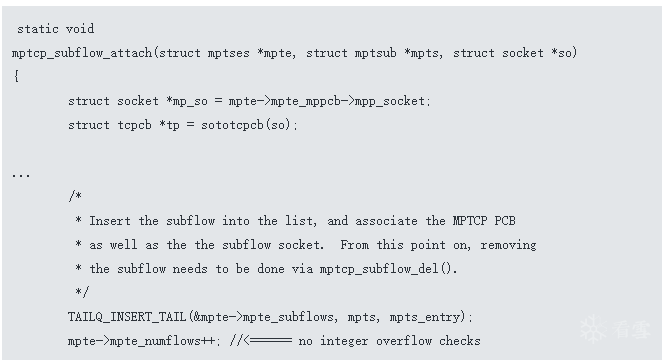Image resolution: width=669 pixels, height=360 pixels.
Task: Click the 'struct socket *mp_so' variable
Action: (138, 101)
